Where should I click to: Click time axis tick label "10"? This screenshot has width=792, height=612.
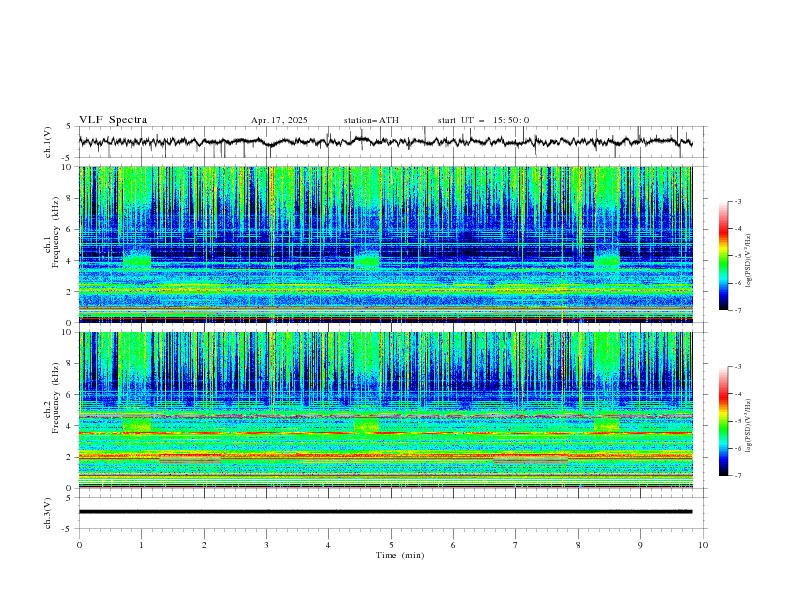point(703,545)
